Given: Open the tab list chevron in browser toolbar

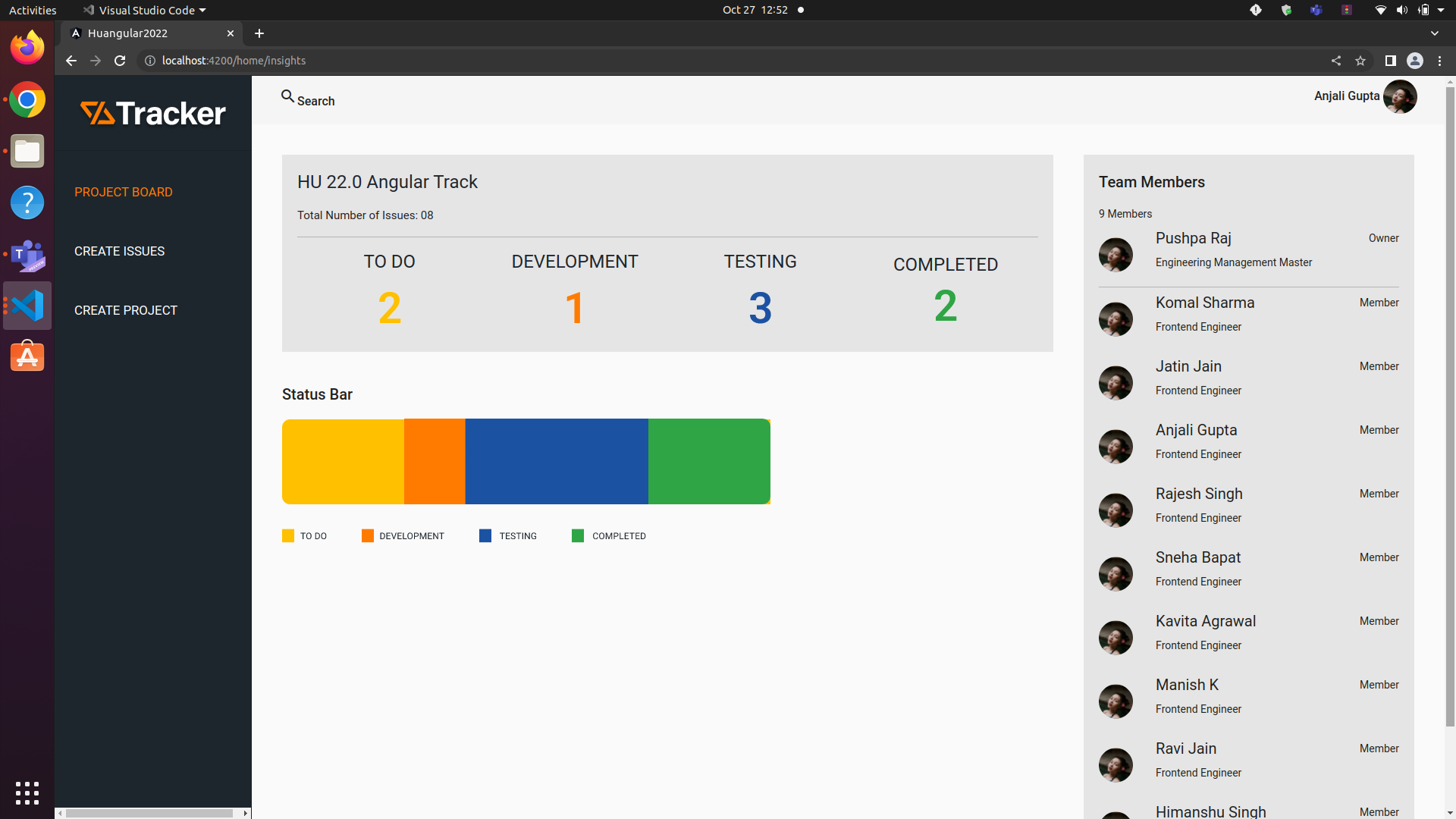Looking at the screenshot, I should click(1435, 33).
